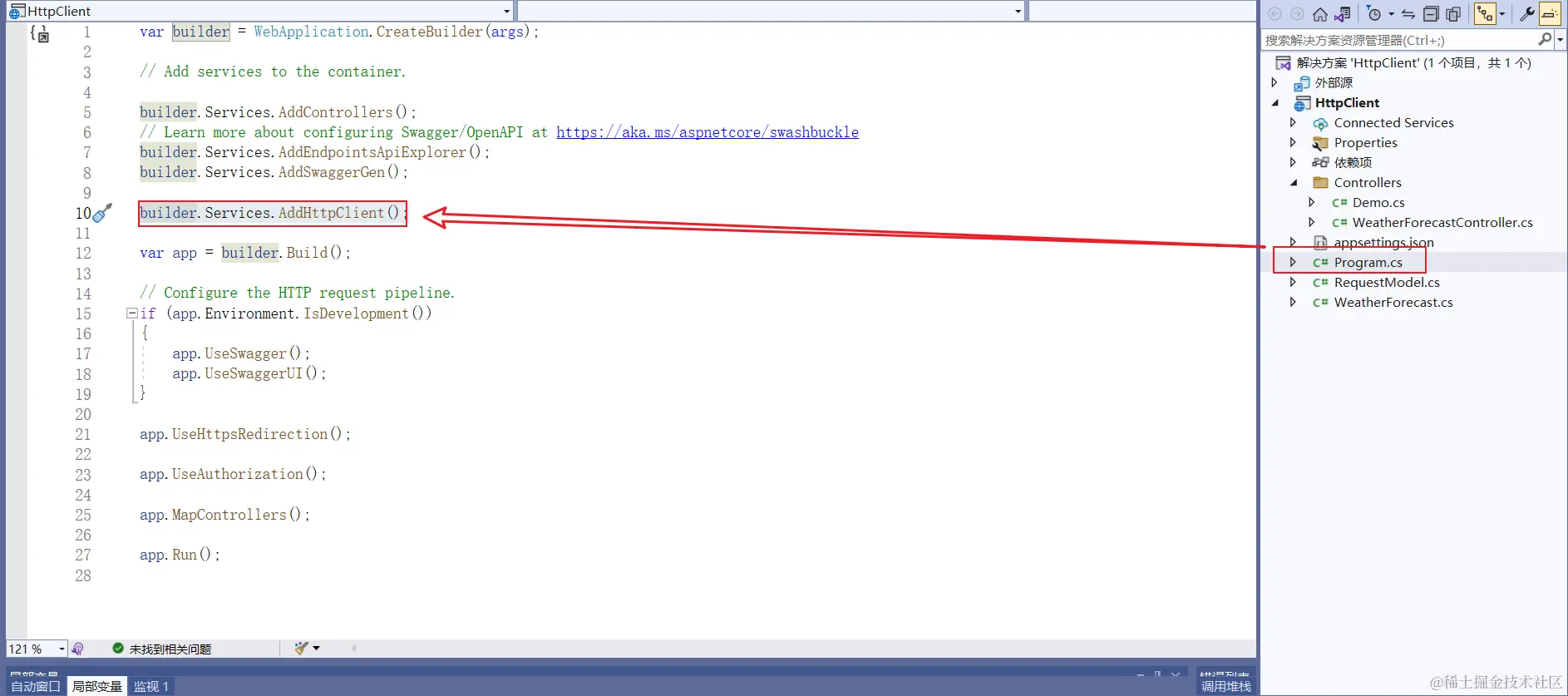Switch to the 自动窗口 tab
This screenshot has height=696, width=1568.
click(36, 686)
